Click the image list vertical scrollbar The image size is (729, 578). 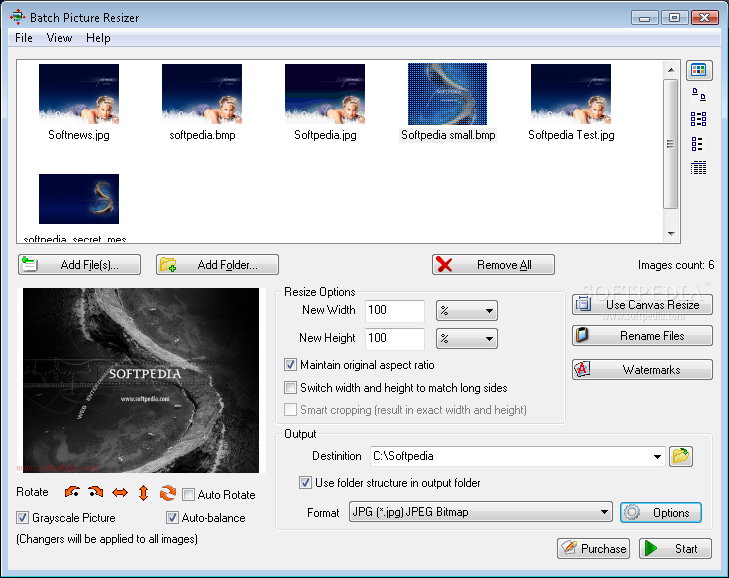(x=670, y=144)
